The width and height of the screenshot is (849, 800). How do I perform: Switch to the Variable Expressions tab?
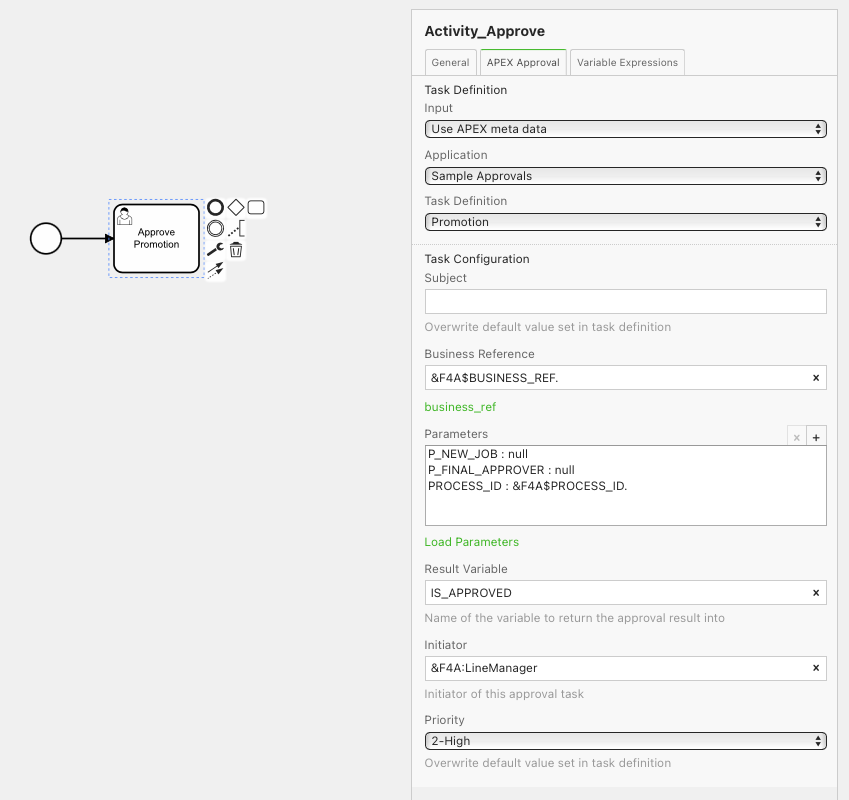click(627, 62)
